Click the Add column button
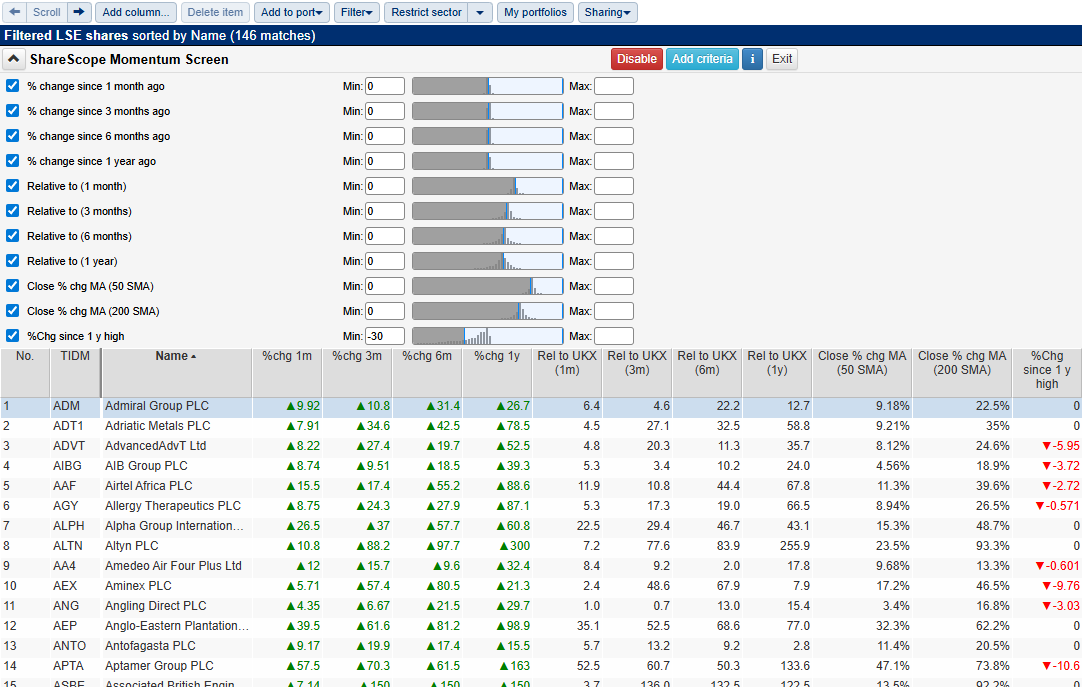Screen dimensions: 1082x687 coord(136,12)
